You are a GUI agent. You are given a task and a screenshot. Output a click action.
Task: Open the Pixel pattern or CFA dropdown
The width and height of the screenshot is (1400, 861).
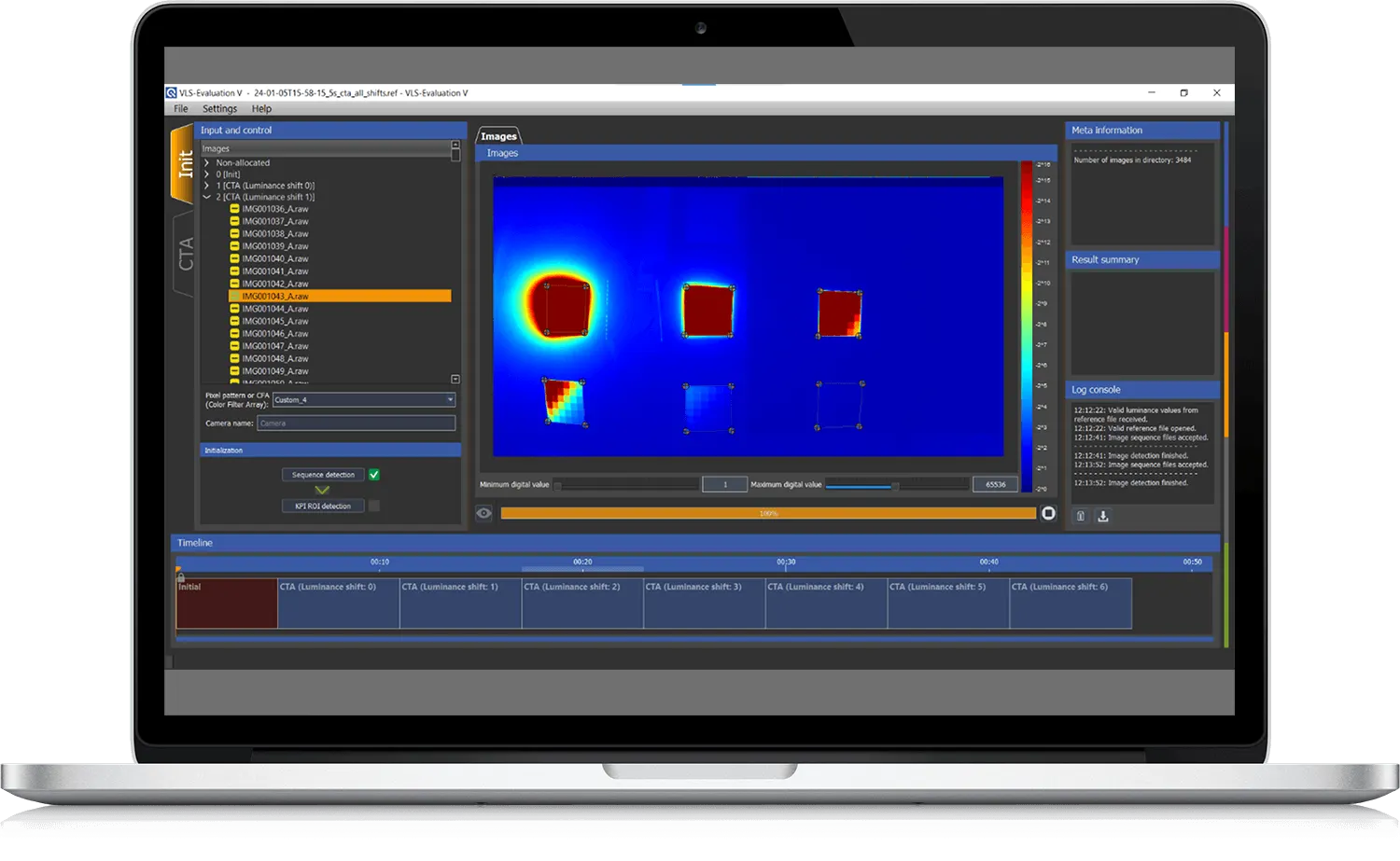(x=364, y=399)
